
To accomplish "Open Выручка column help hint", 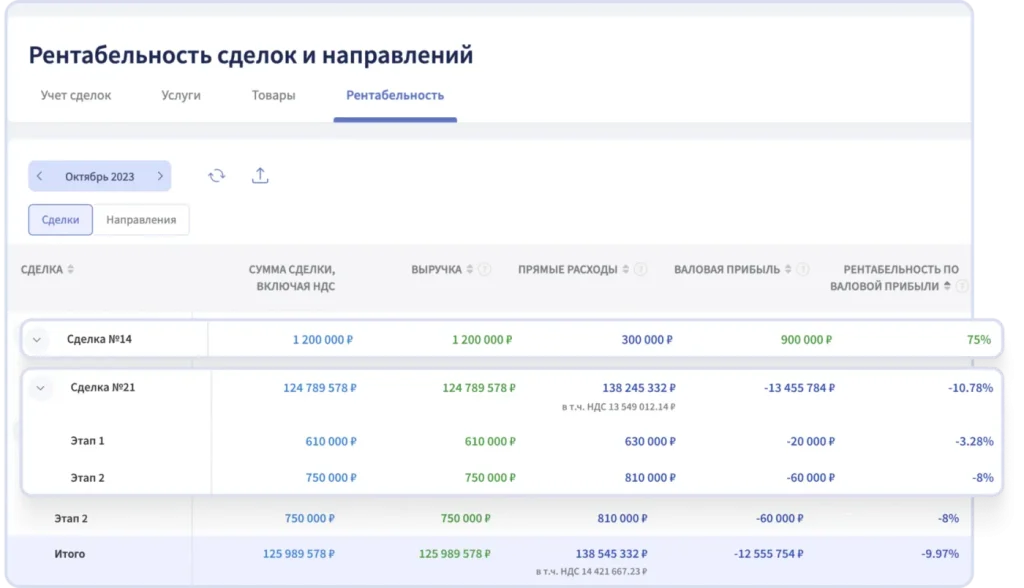I will (485, 269).
